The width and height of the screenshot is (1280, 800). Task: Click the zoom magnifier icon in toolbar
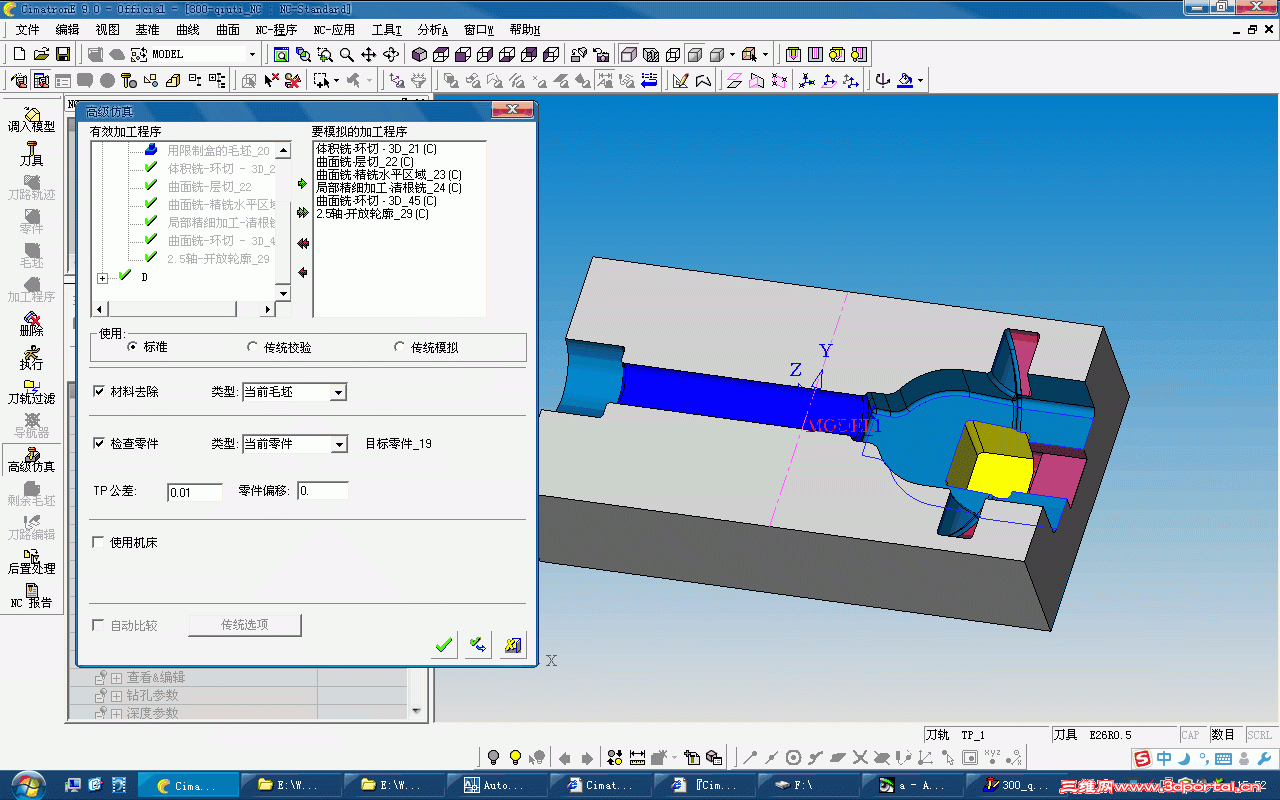tap(346, 54)
